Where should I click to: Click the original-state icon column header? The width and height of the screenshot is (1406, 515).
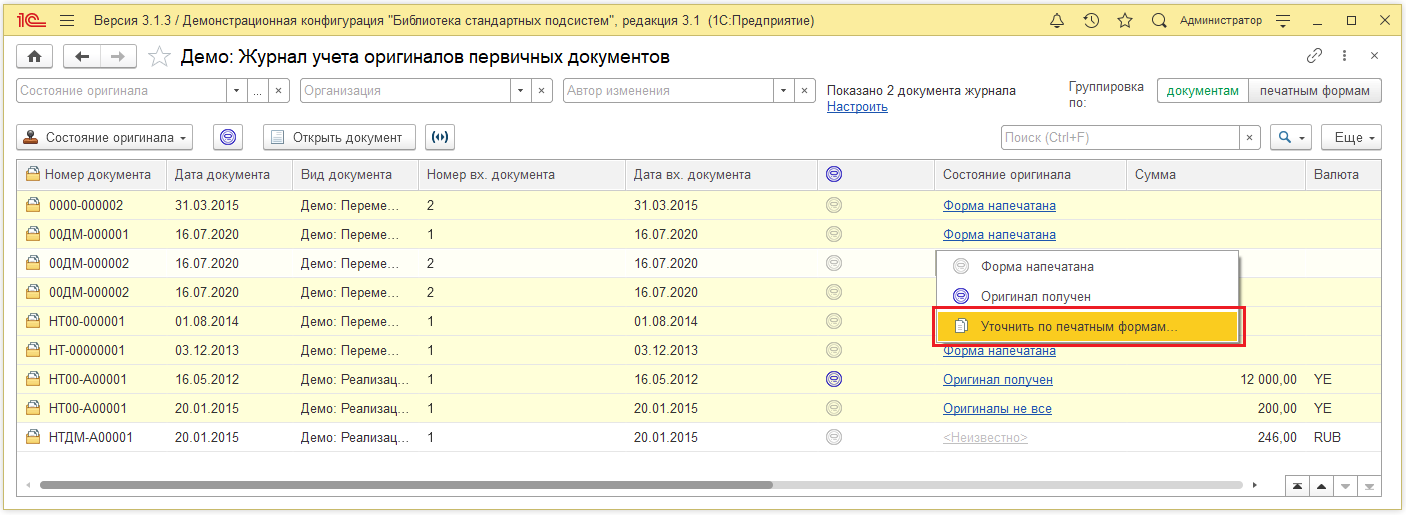pyautogui.click(x=834, y=174)
